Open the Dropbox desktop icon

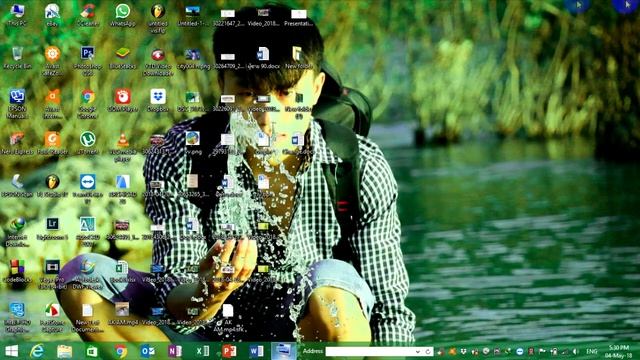point(158,100)
